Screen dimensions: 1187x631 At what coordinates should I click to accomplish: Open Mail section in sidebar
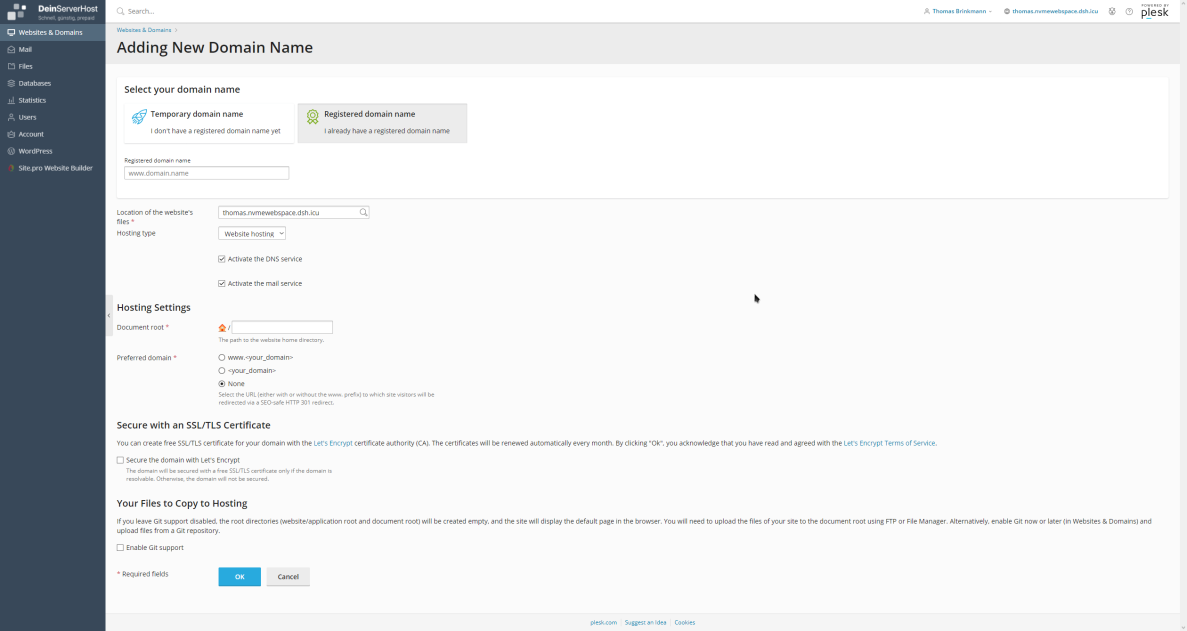(x=25, y=49)
